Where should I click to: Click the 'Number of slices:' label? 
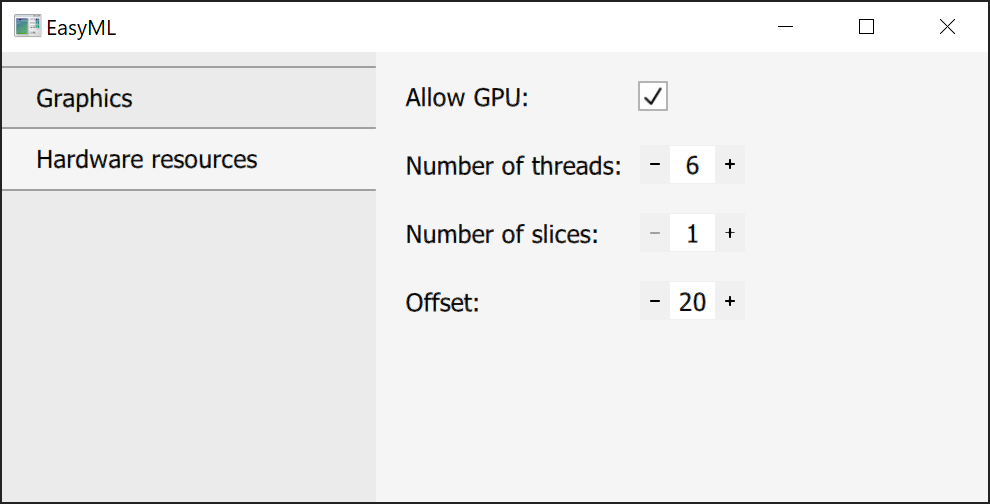pyautogui.click(x=502, y=234)
